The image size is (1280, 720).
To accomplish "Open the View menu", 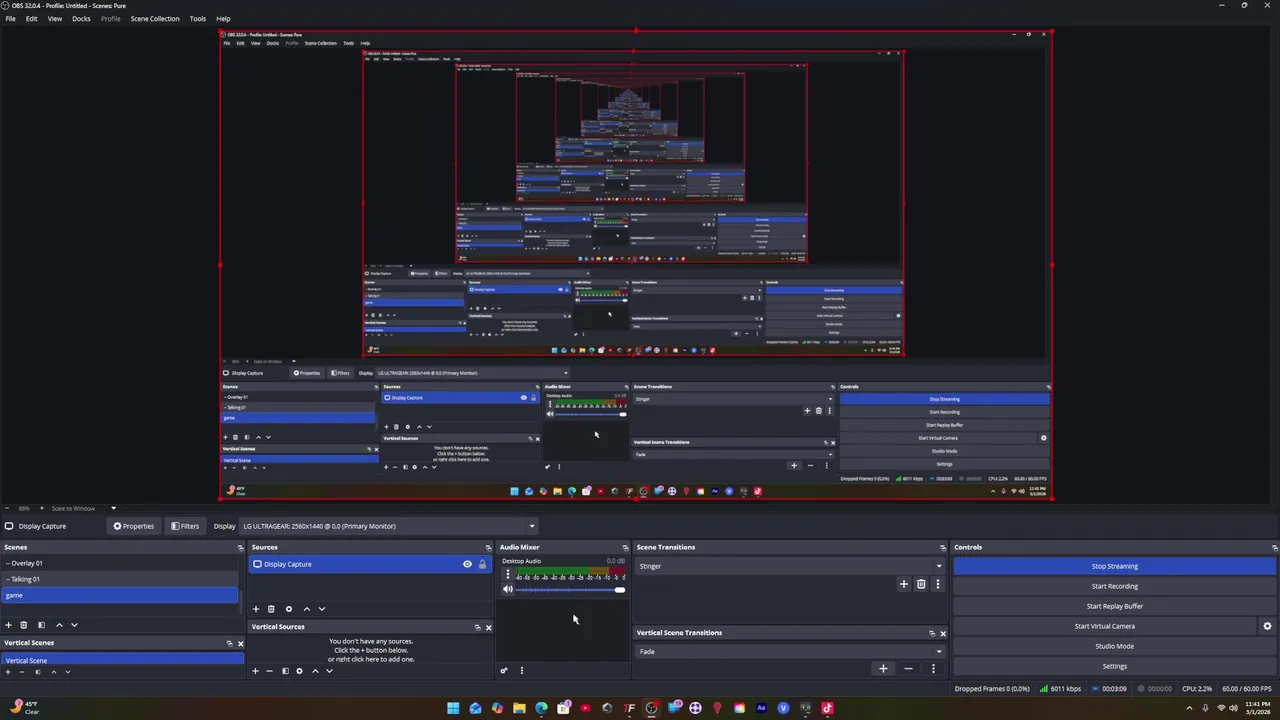I will 54,19.
